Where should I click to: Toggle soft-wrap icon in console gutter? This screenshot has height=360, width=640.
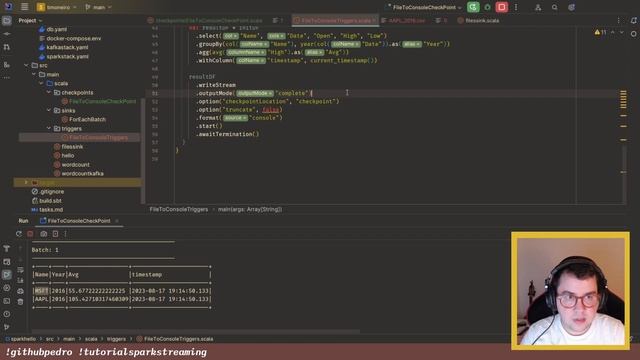pyautogui.click(x=20, y=270)
